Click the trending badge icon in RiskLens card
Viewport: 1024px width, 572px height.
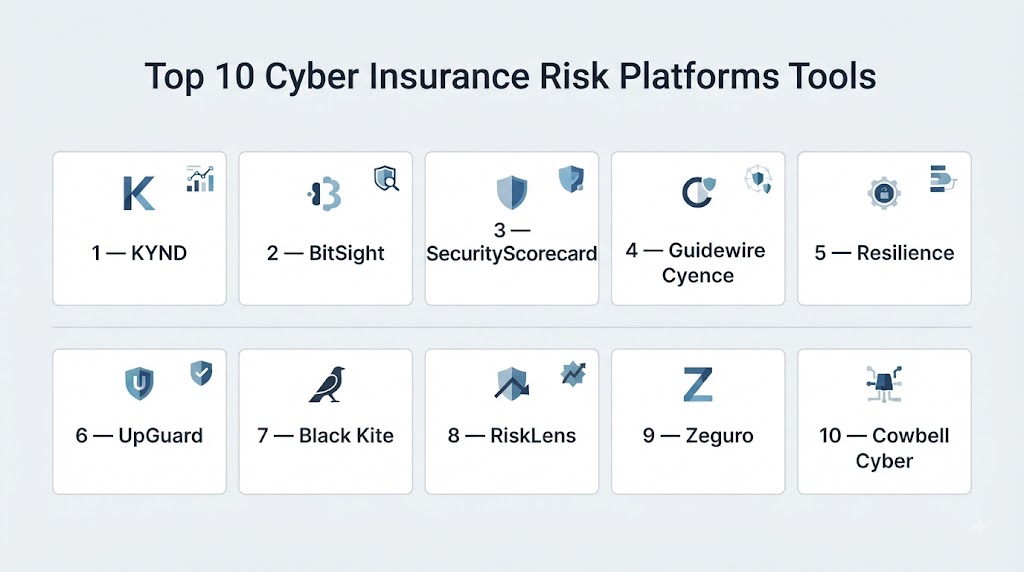coord(573,373)
